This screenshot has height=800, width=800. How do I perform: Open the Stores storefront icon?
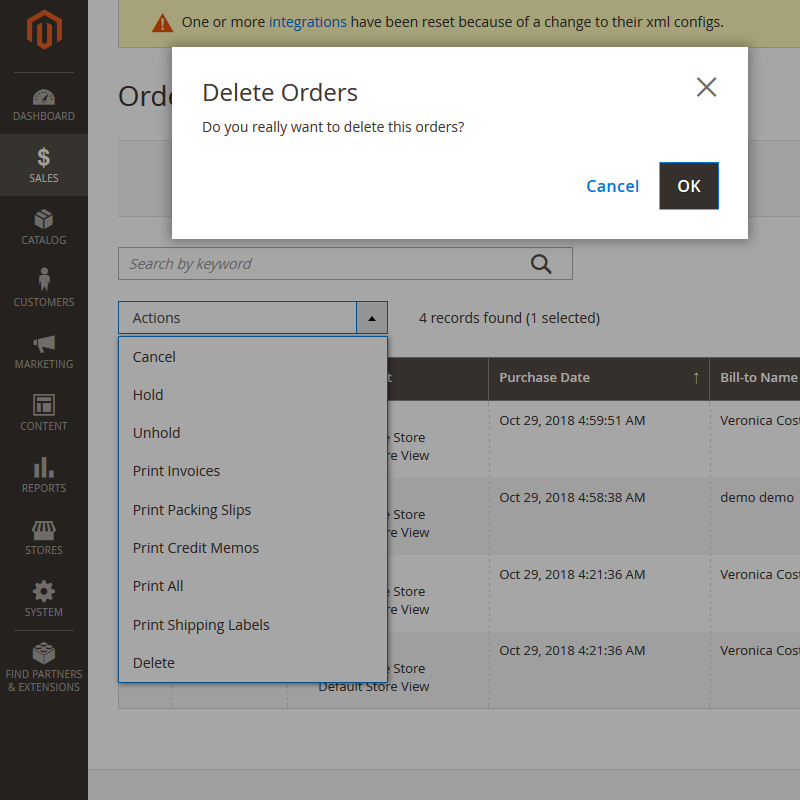coord(43,530)
